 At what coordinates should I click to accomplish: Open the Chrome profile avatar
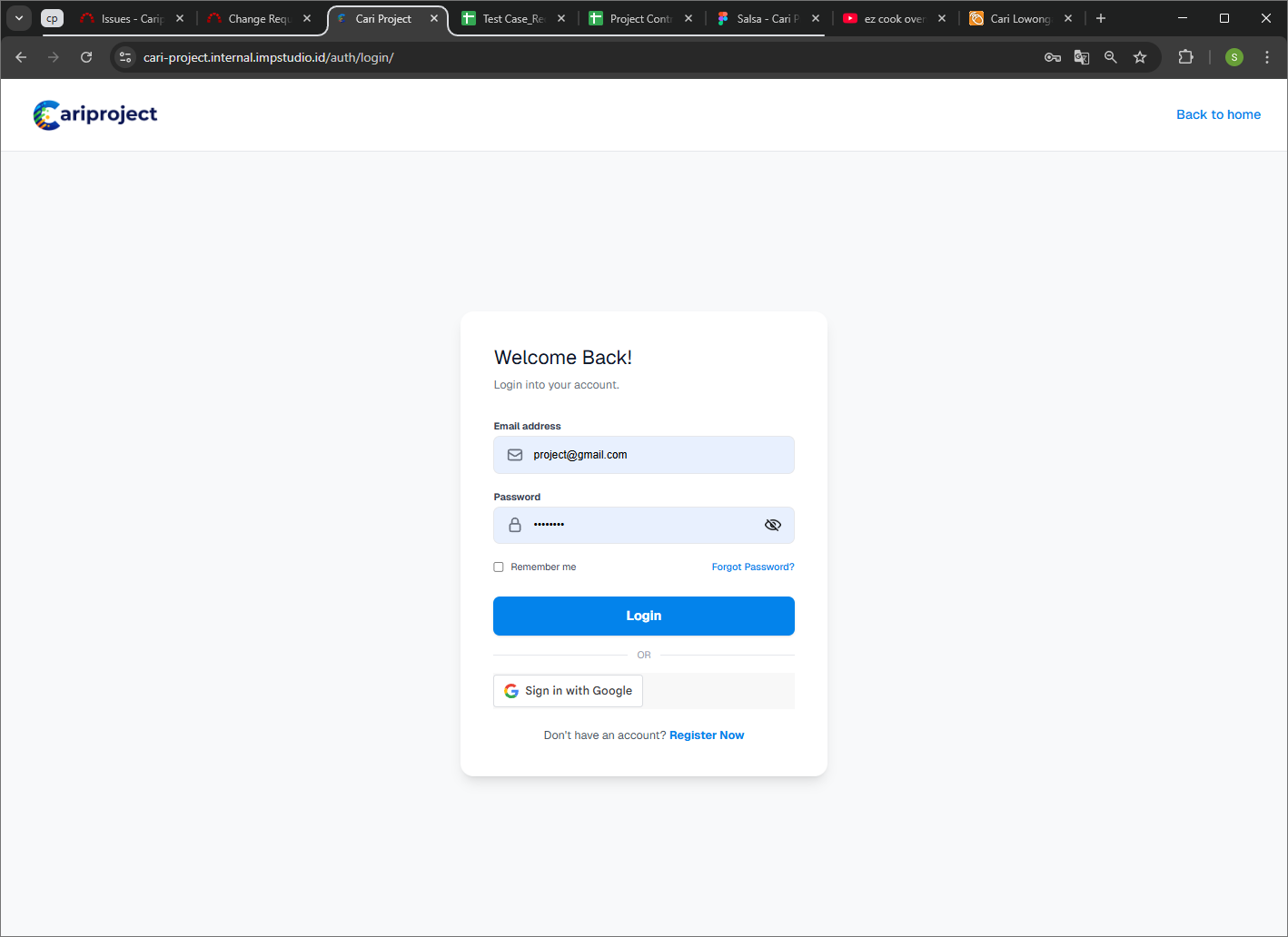pos(1234,57)
